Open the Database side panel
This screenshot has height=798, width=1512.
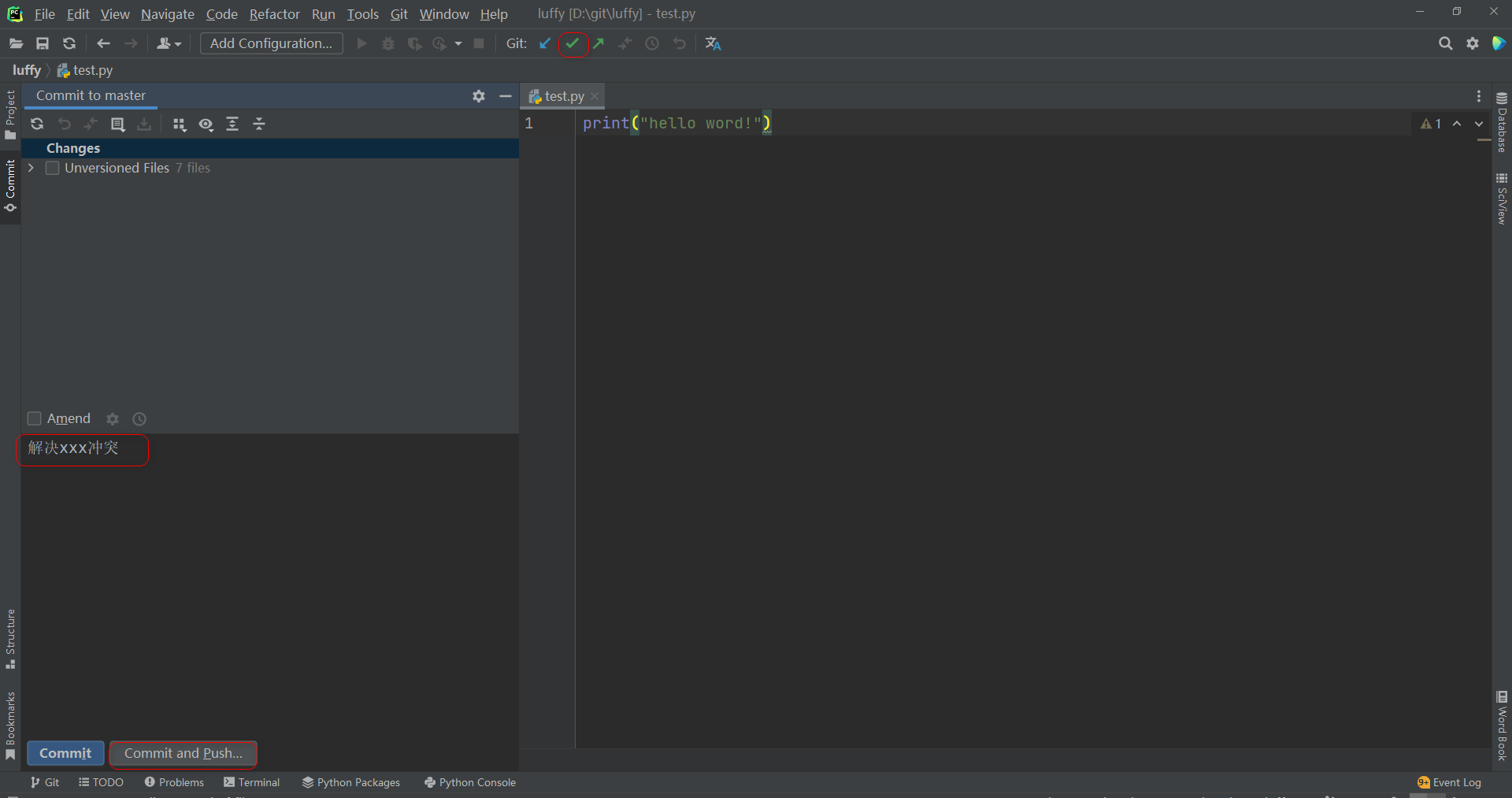coord(1502,122)
